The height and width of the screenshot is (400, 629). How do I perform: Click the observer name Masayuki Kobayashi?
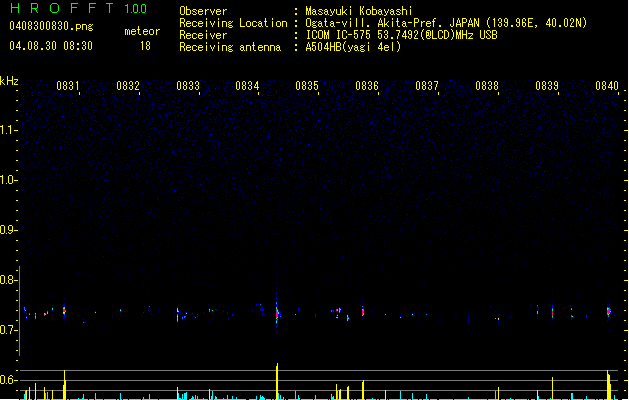[359, 11]
